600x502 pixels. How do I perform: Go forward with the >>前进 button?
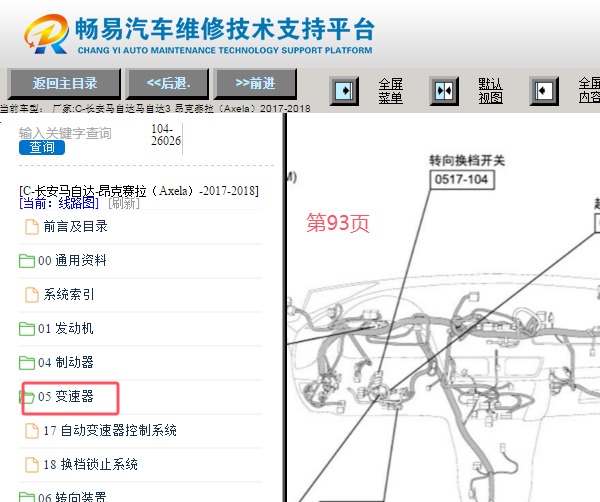click(255, 83)
